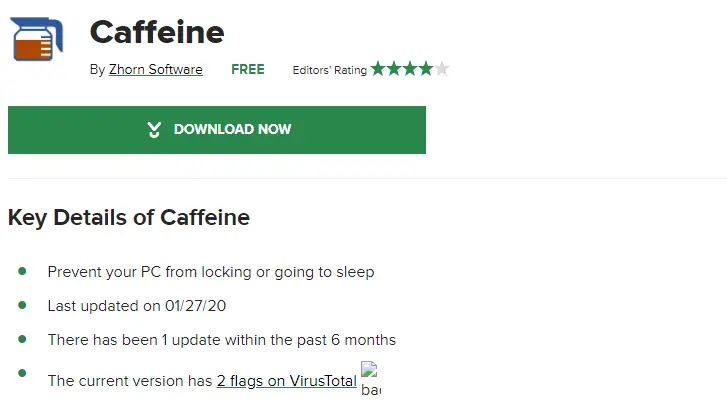The height and width of the screenshot is (414, 727).
Task: Click the Key Details of Caffeine heading
Action: click(x=129, y=217)
